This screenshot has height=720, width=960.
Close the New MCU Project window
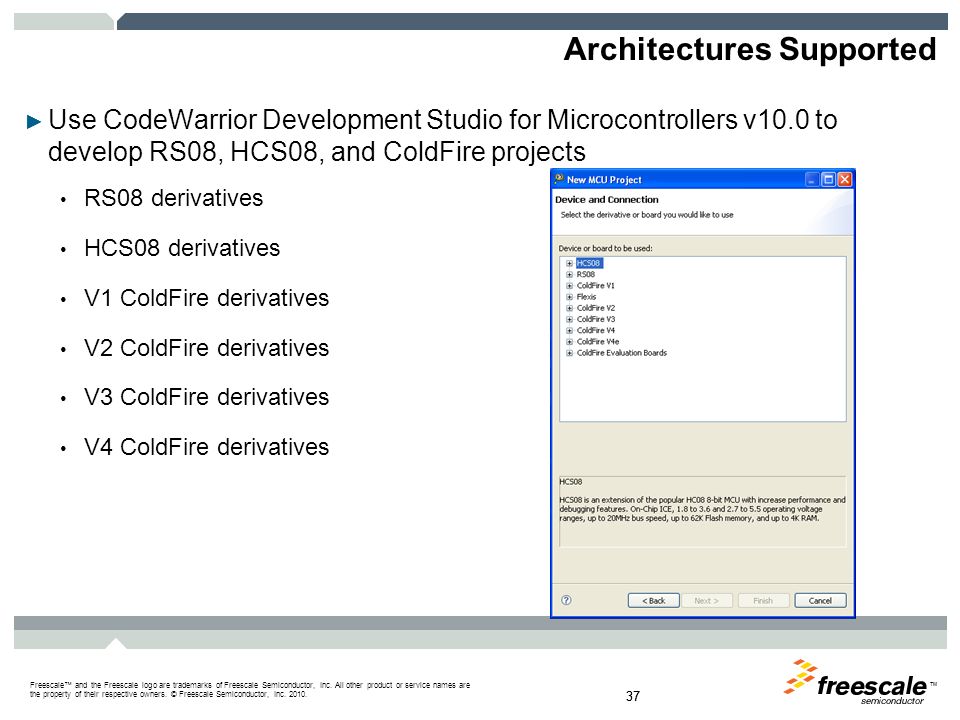(845, 179)
